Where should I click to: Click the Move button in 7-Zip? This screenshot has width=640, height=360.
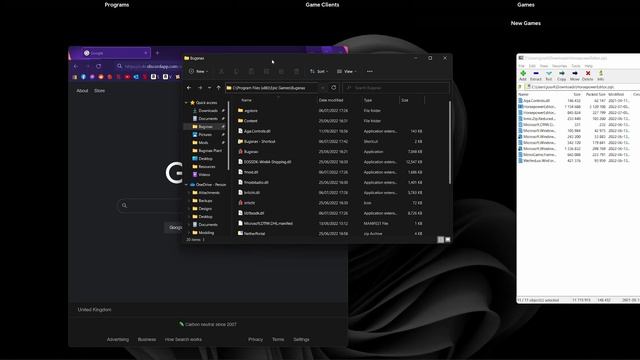click(x=575, y=75)
